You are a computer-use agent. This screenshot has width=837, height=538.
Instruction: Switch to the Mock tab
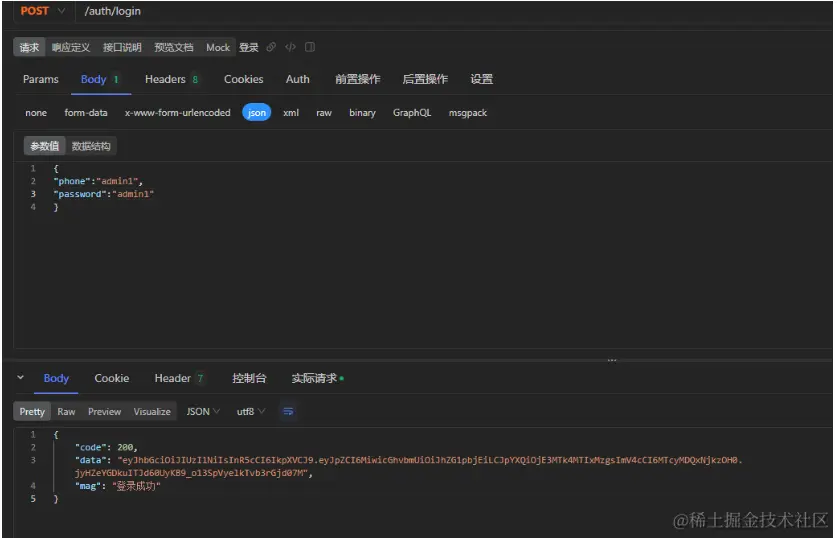pos(218,47)
